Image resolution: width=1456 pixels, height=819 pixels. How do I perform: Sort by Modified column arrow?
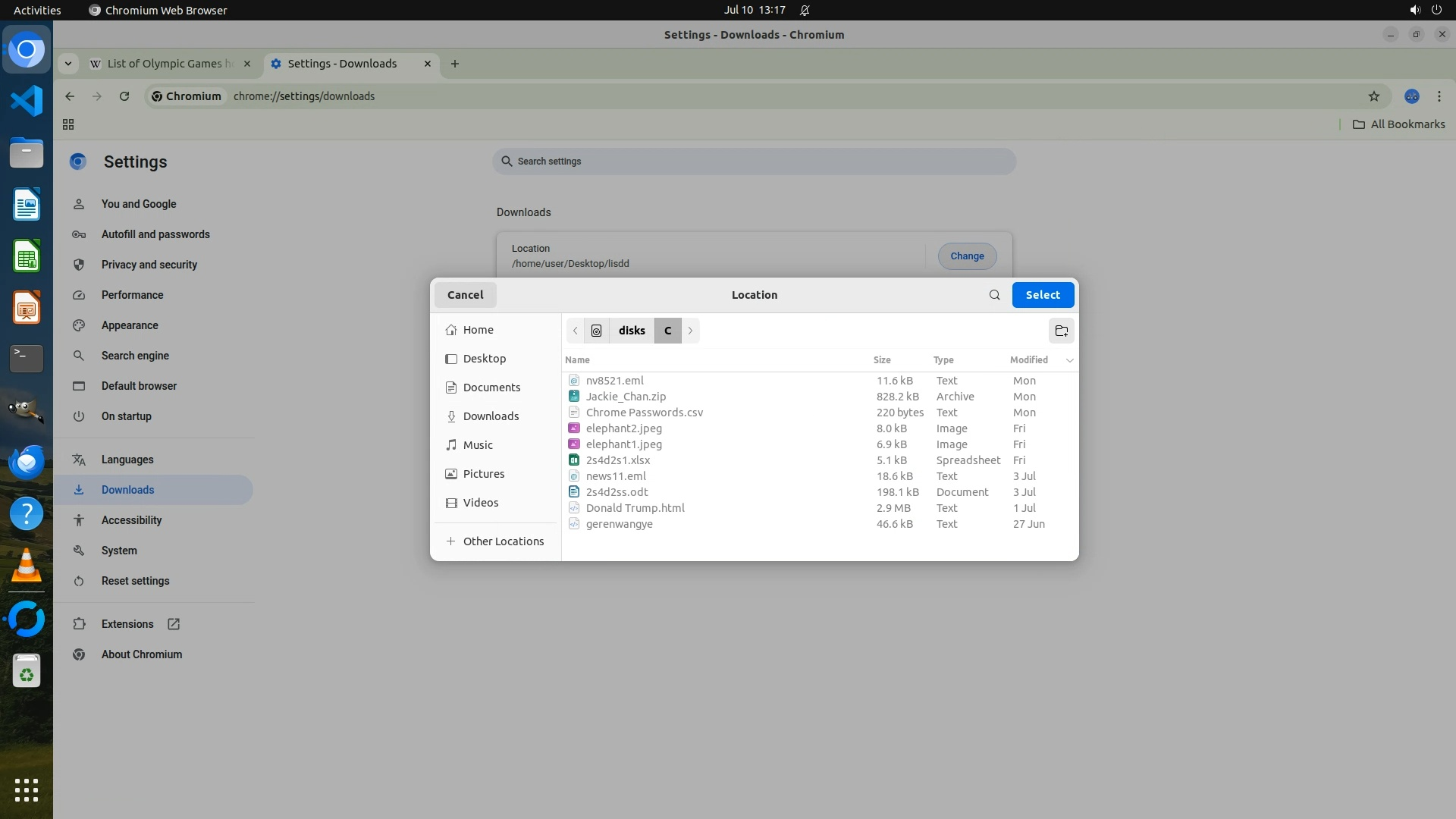click(x=1069, y=360)
